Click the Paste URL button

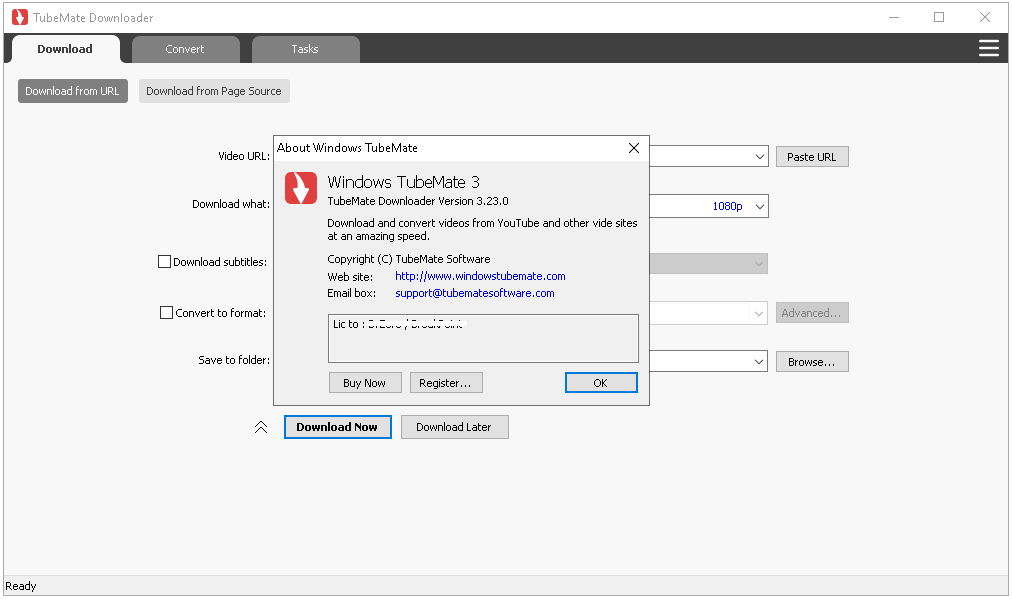click(x=811, y=157)
